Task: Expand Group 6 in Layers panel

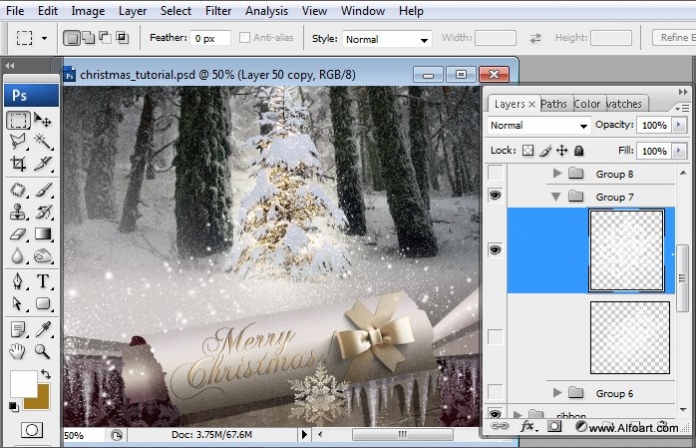Action: pos(557,392)
